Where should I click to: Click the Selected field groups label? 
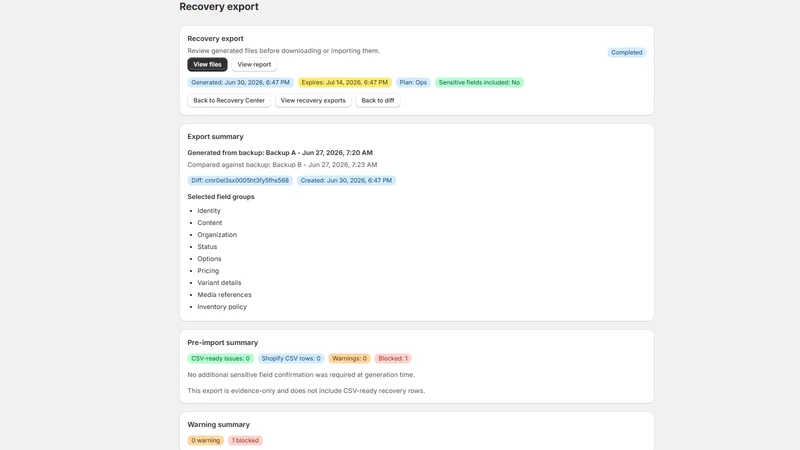(221, 196)
